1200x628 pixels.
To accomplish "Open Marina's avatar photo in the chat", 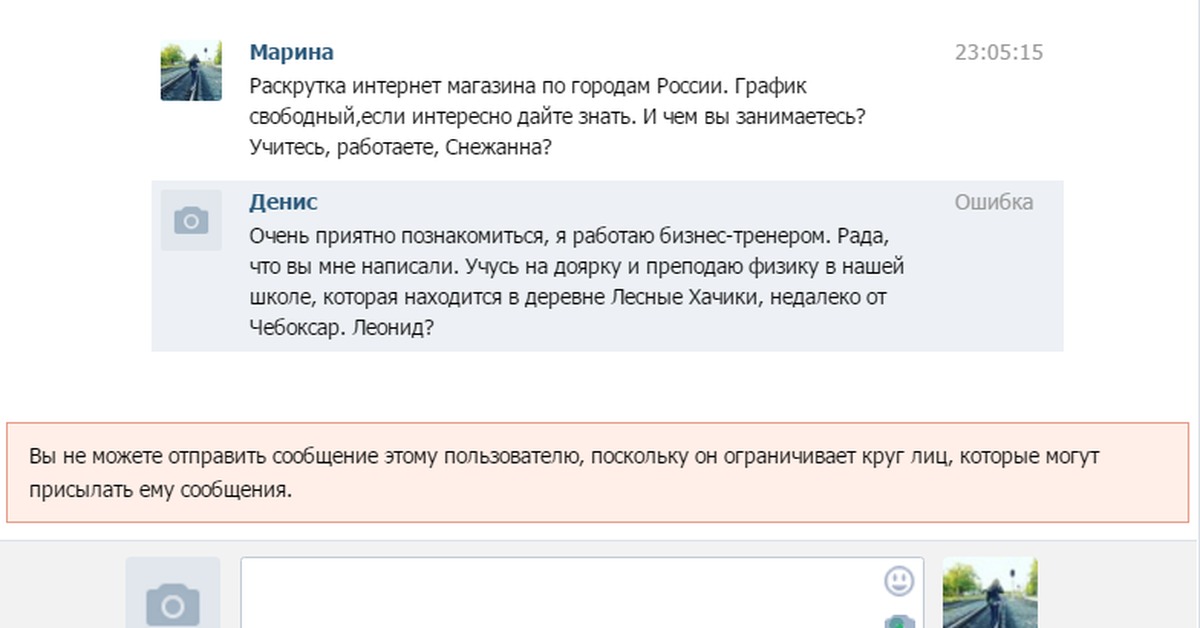I will [191, 71].
